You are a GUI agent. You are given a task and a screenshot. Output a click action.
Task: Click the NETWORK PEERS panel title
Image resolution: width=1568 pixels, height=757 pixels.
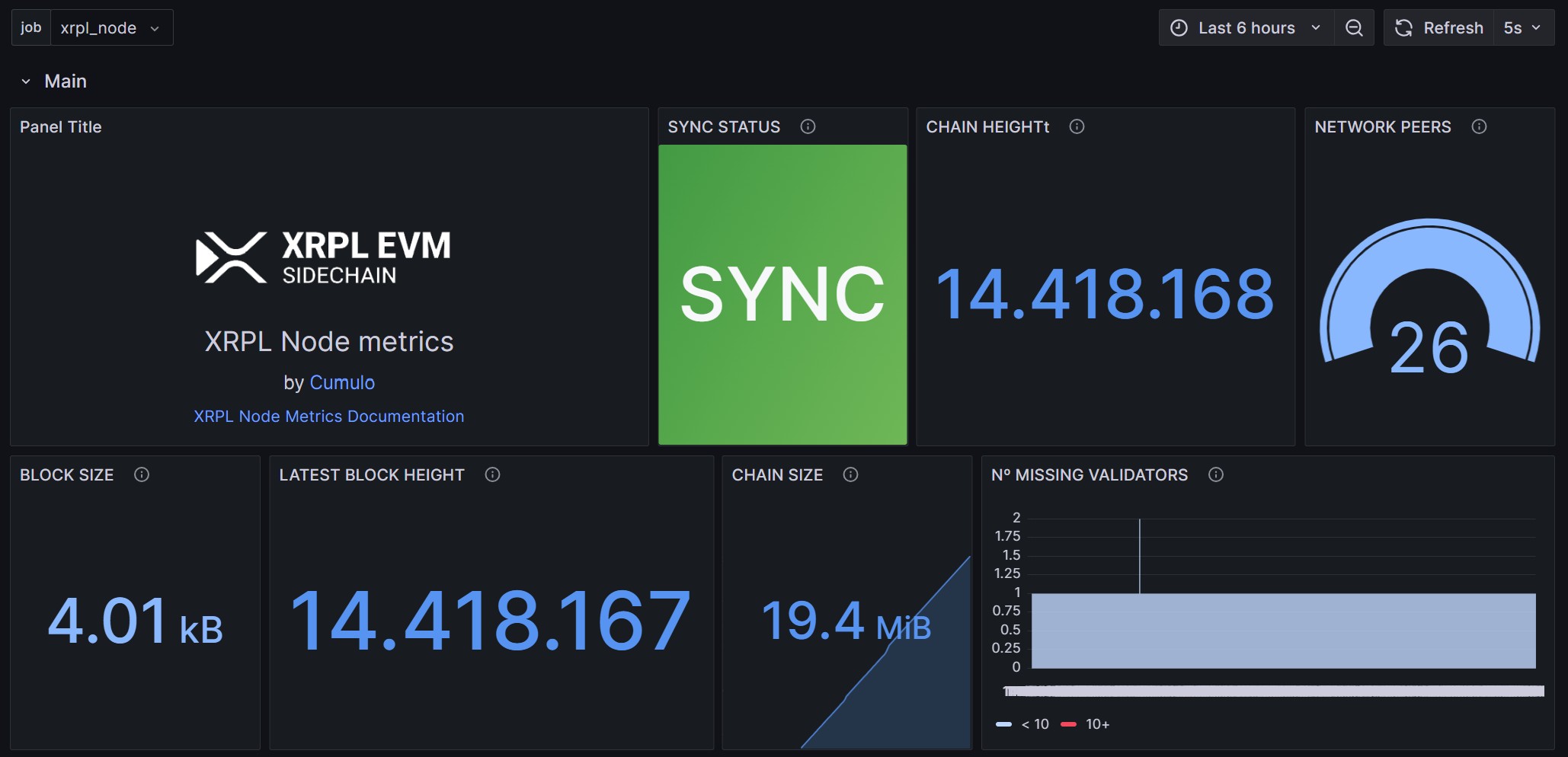[1383, 127]
